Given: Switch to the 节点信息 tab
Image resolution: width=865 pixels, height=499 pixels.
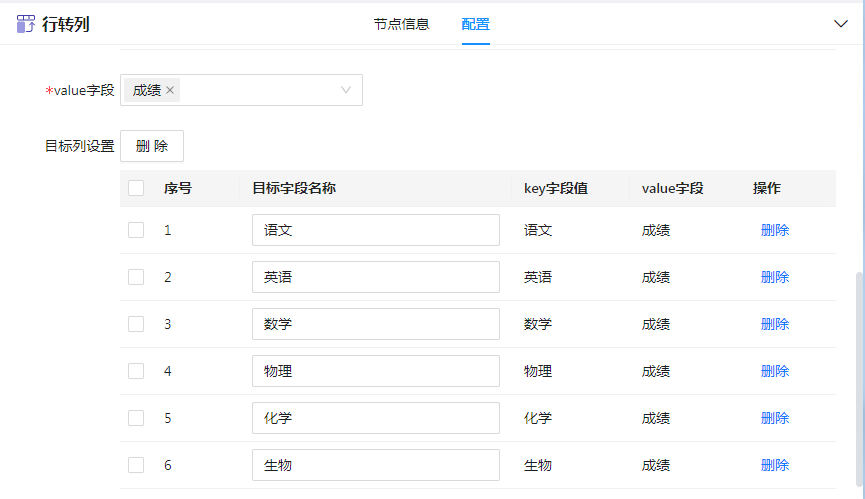Looking at the screenshot, I should (401, 24).
